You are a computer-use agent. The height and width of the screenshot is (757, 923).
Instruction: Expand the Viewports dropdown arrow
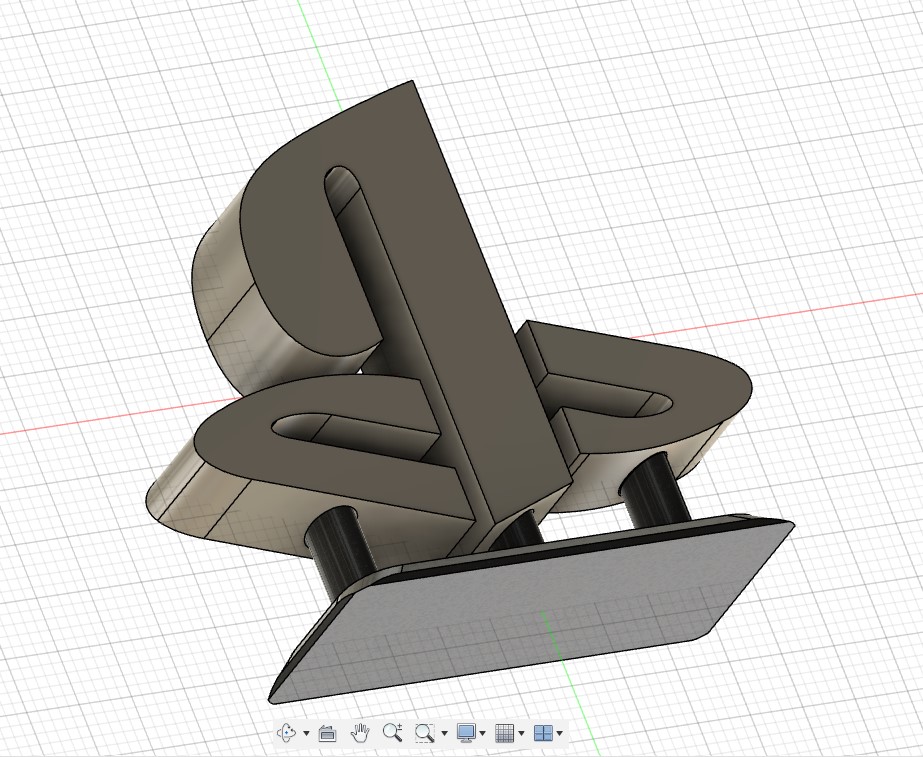(559, 733)
